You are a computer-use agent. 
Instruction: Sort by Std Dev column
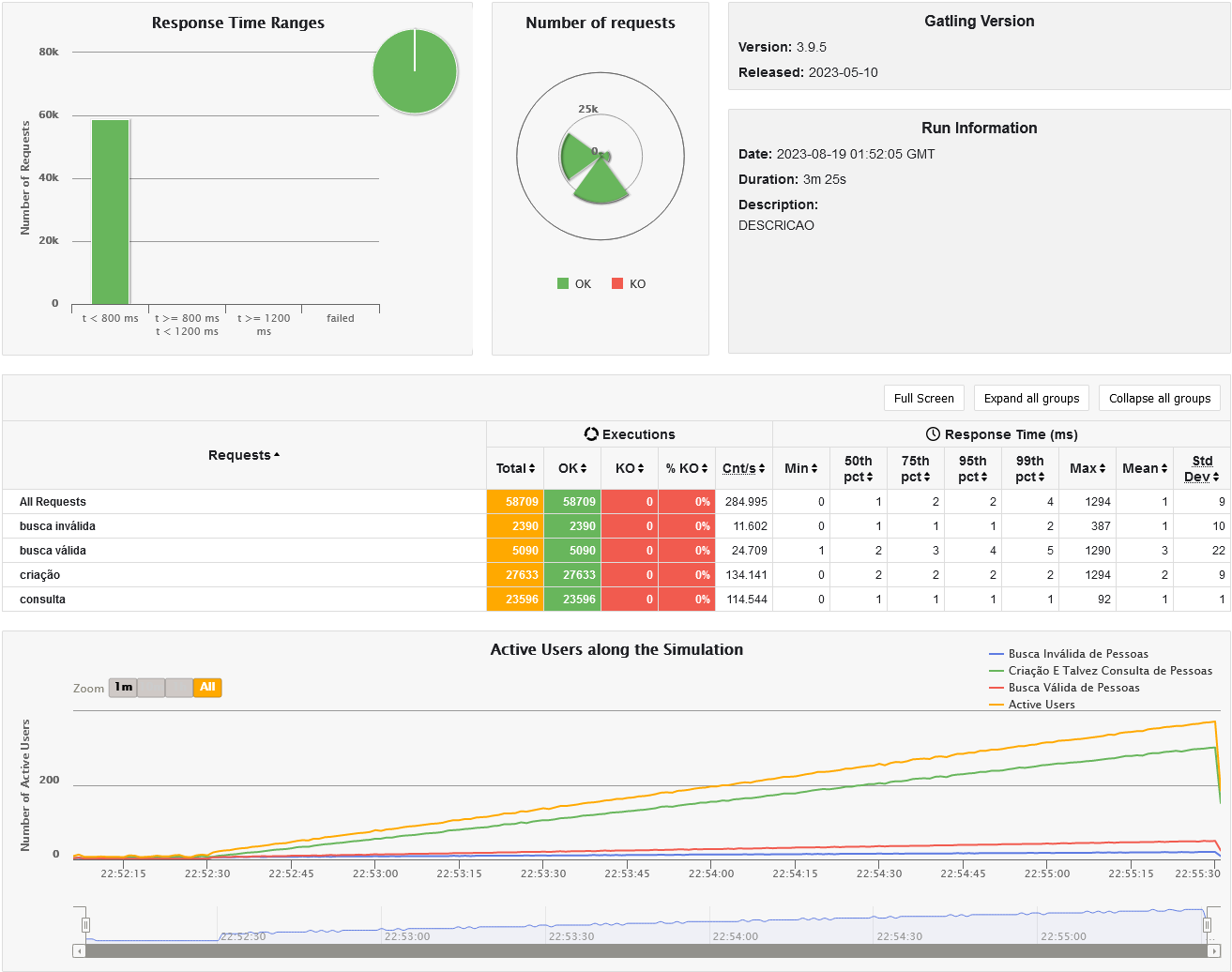pyautogui.click(x=1202, y=468)
